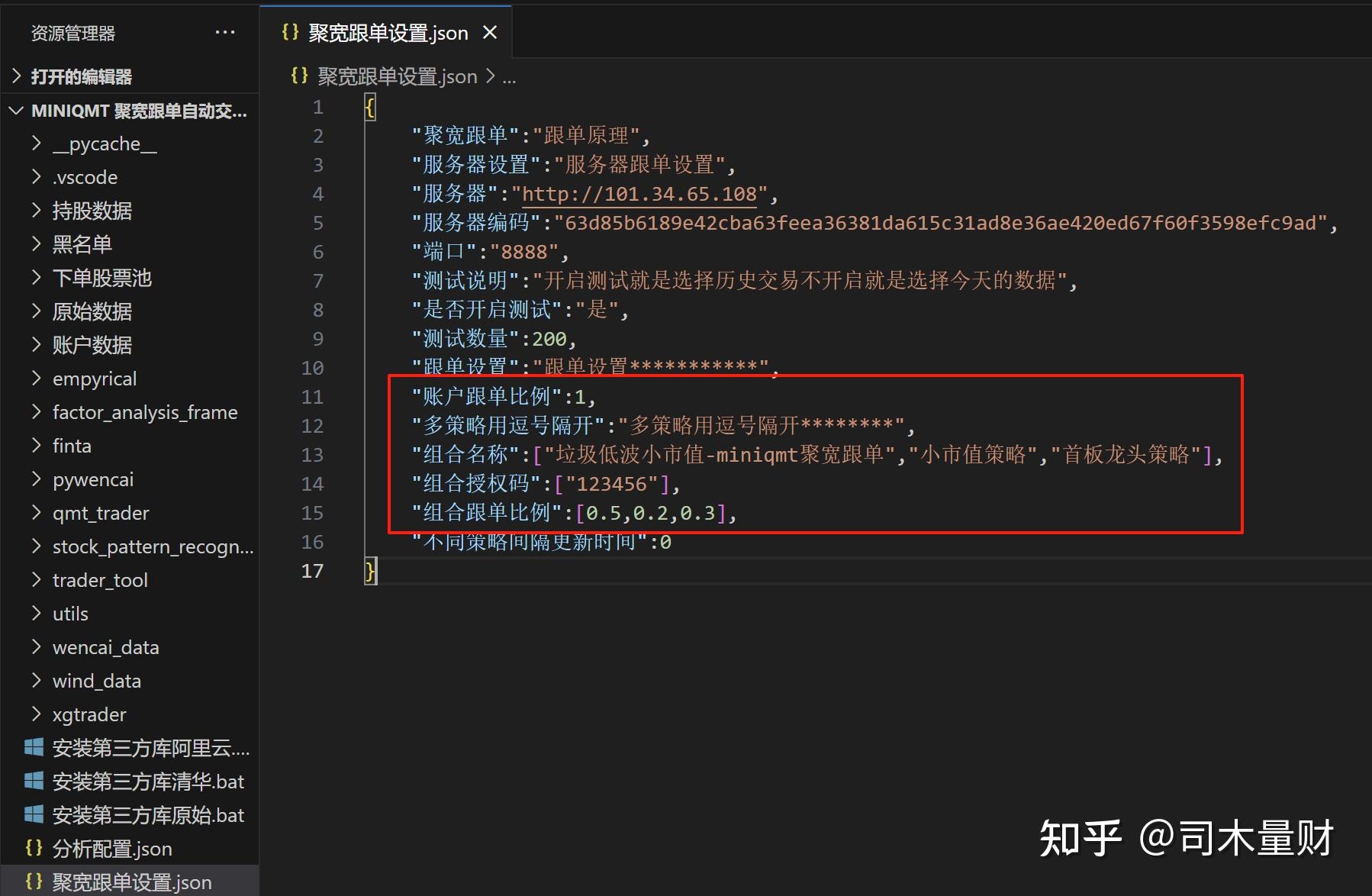Viewport: 1372px width, 896px height.
Task: Click the Windows icon beside 安装第三方库阿里云 file
Action: pyautogui.click(x=33, y=747)
